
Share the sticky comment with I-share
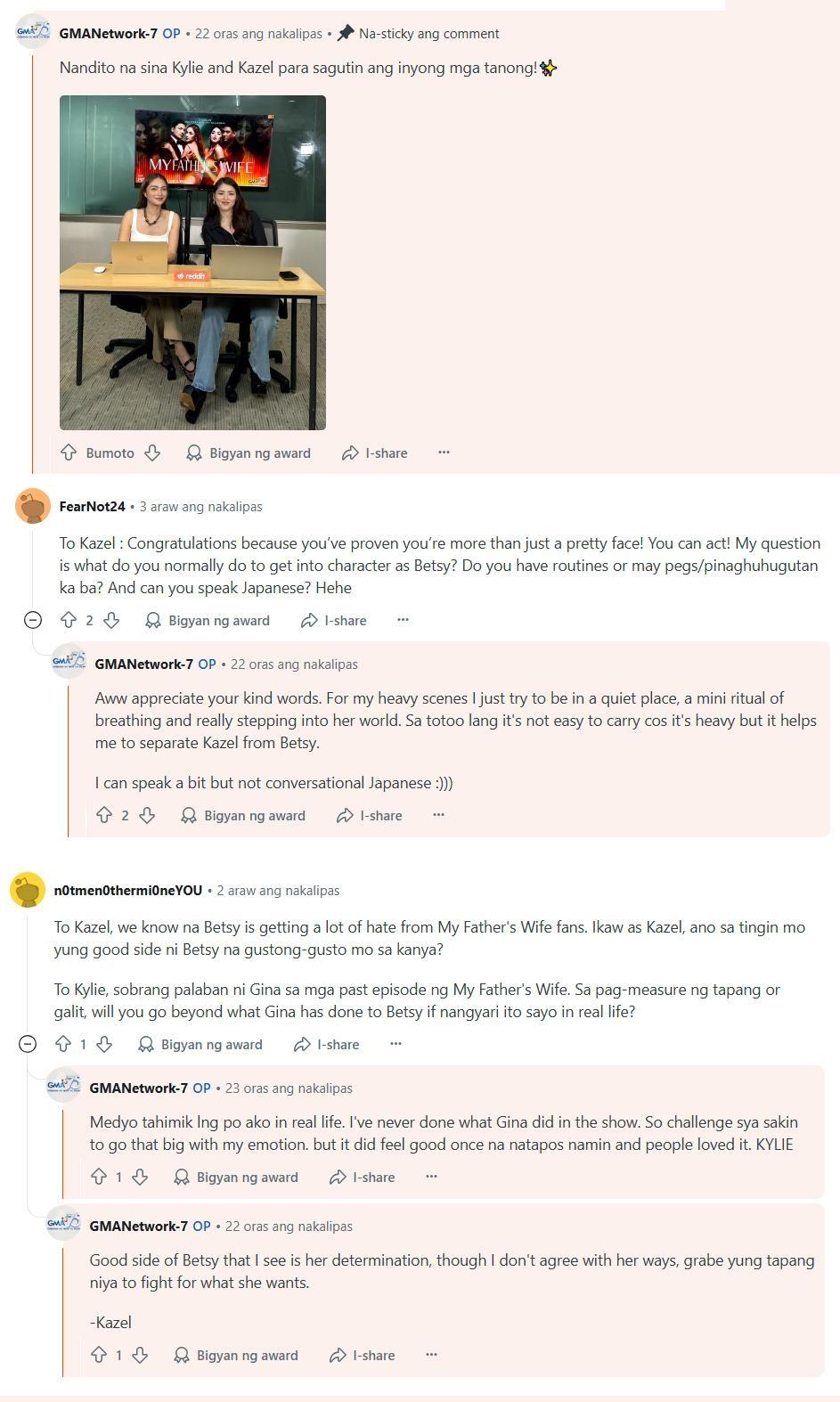(375, 452)
